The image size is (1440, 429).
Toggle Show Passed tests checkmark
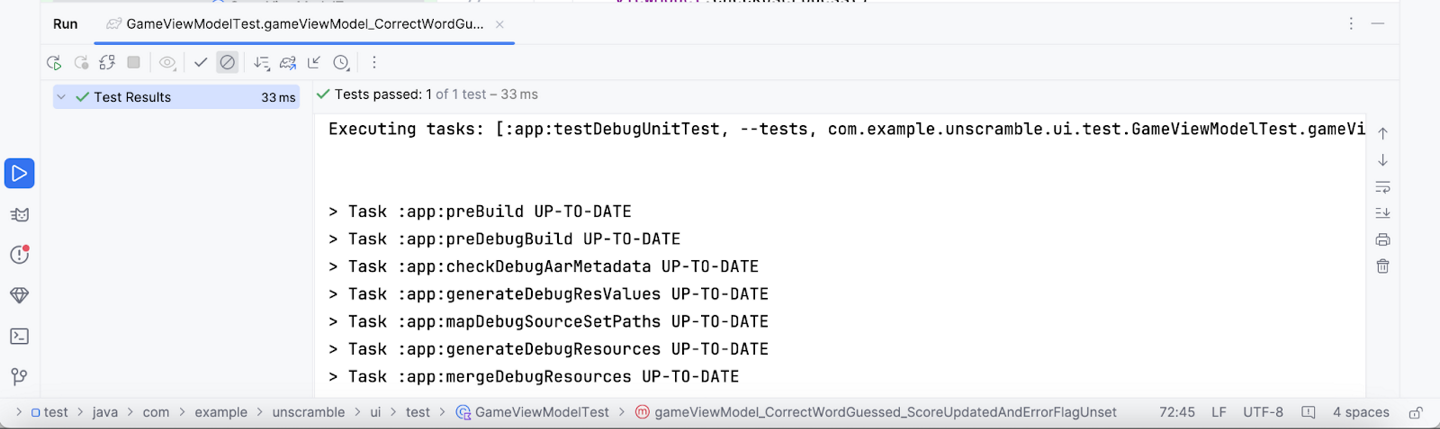click(201, 63)
